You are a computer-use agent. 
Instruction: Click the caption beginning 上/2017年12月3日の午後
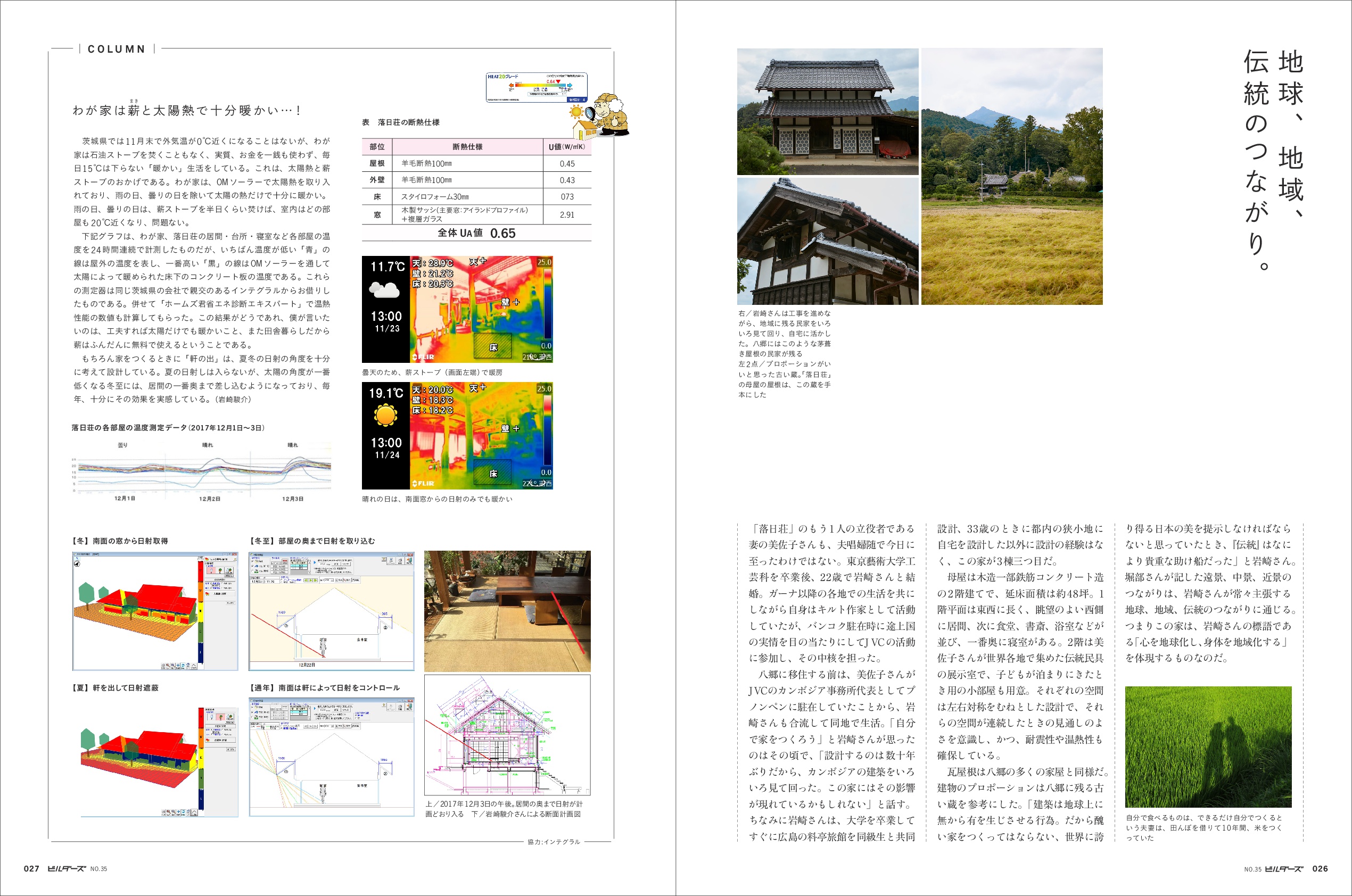click(x=504, y=809)
